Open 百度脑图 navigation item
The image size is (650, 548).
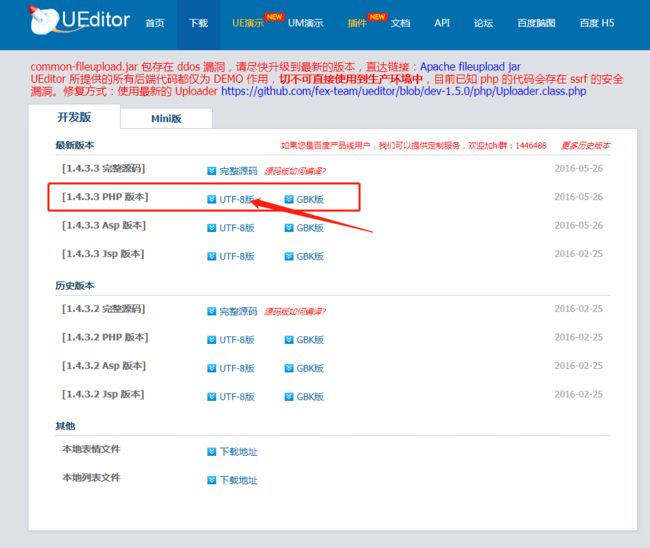(536, 23)
